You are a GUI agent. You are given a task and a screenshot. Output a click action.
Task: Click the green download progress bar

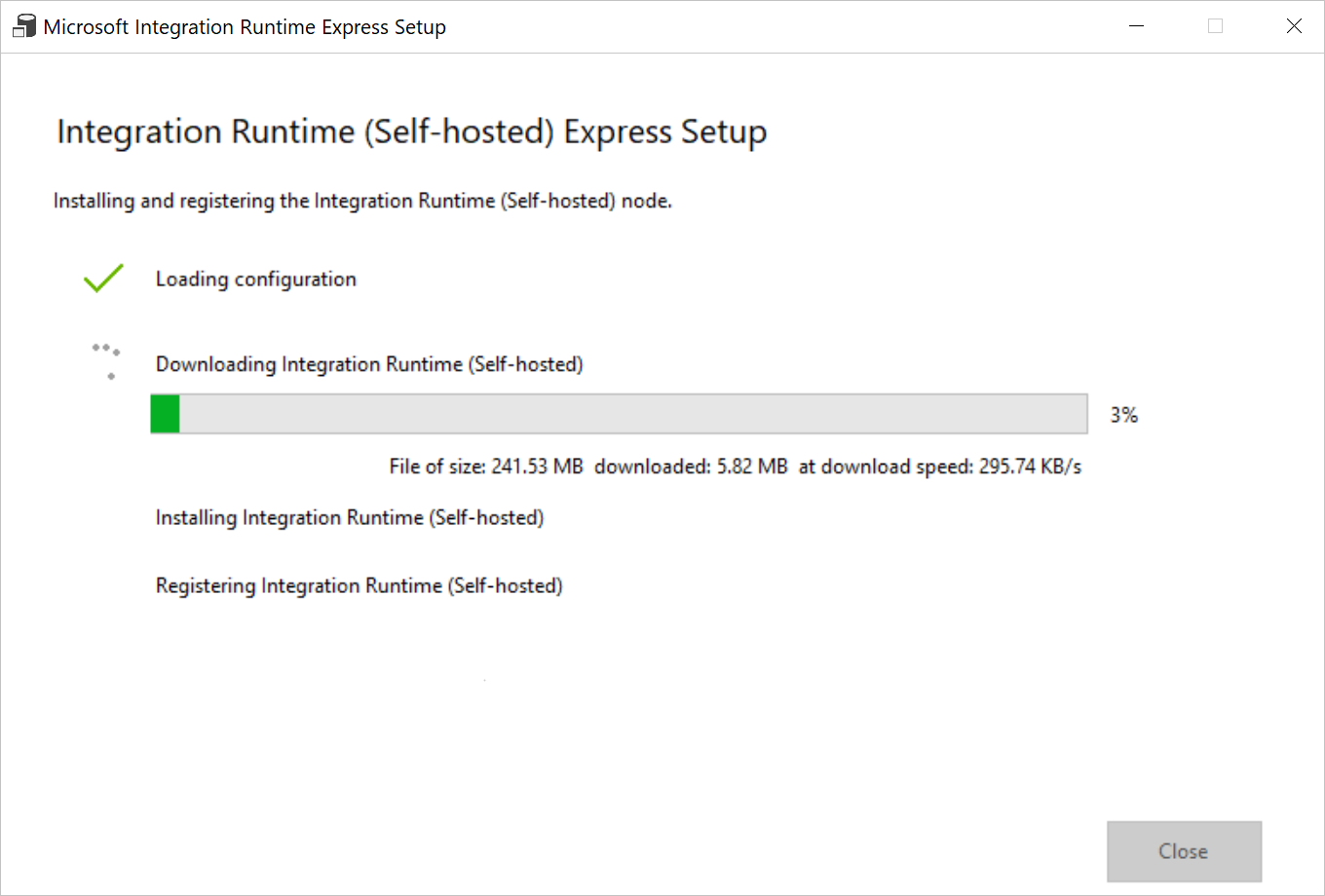(x=165, y=413)
